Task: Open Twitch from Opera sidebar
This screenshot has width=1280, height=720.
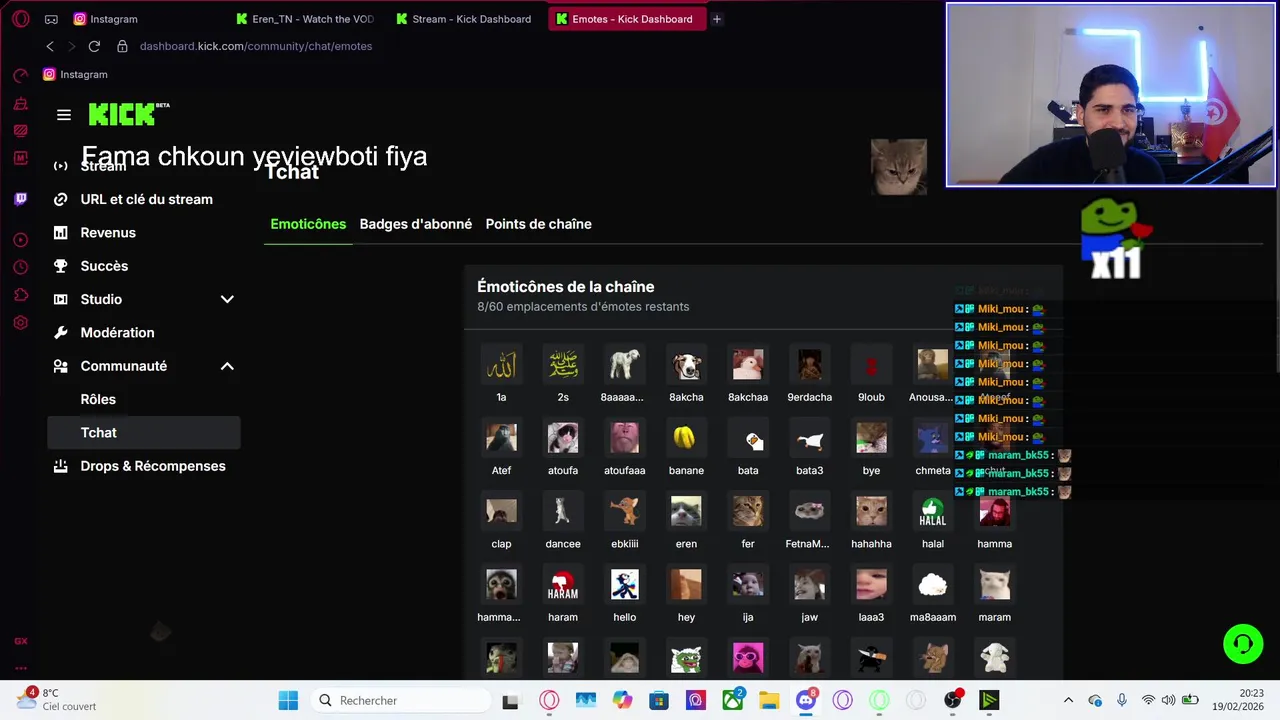Action: 21,199
